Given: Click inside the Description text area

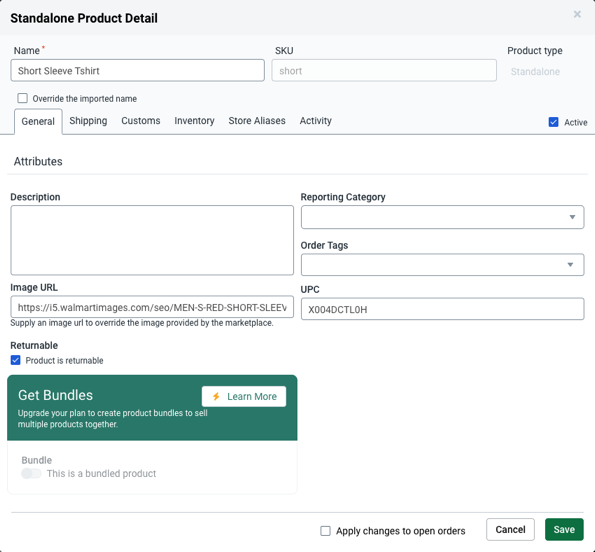Looking at the screenshot, I should tap(152, 240).
